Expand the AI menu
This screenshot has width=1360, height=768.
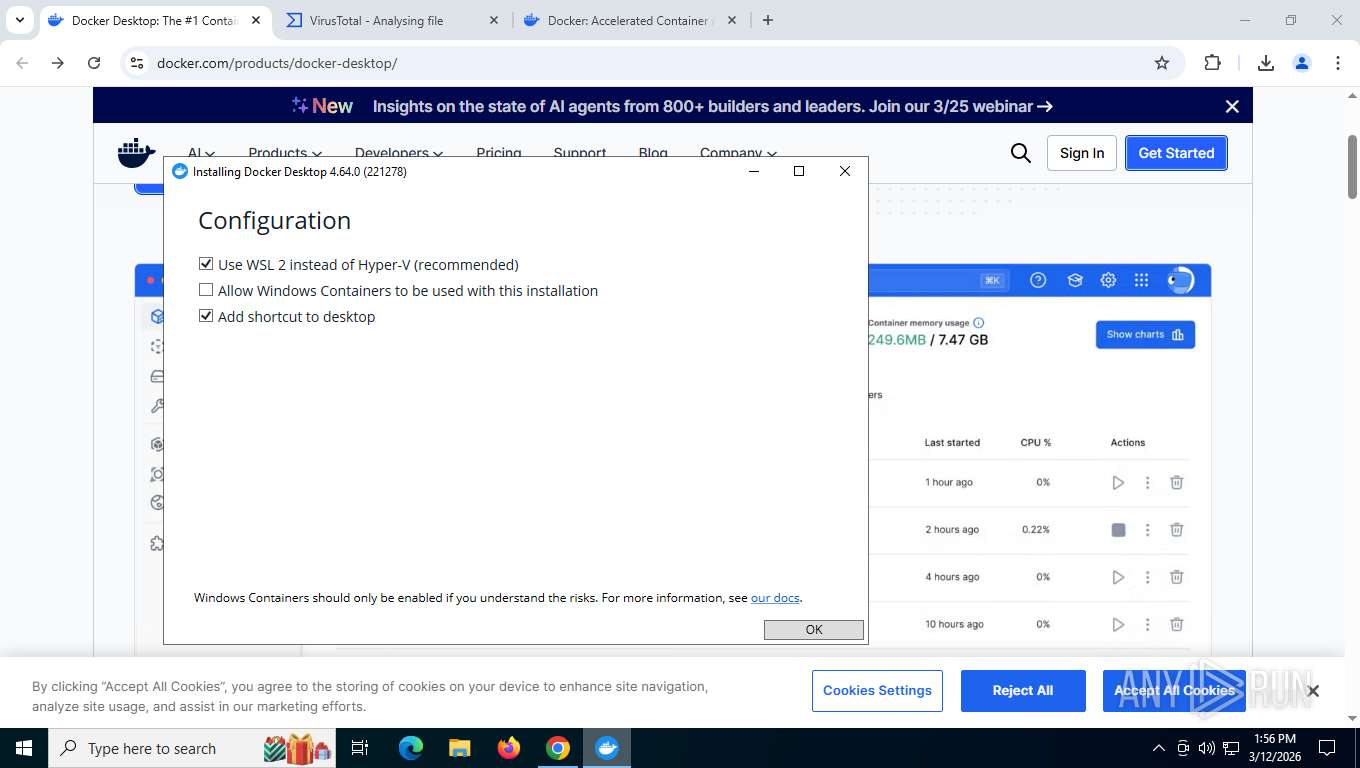pos(201,153)
